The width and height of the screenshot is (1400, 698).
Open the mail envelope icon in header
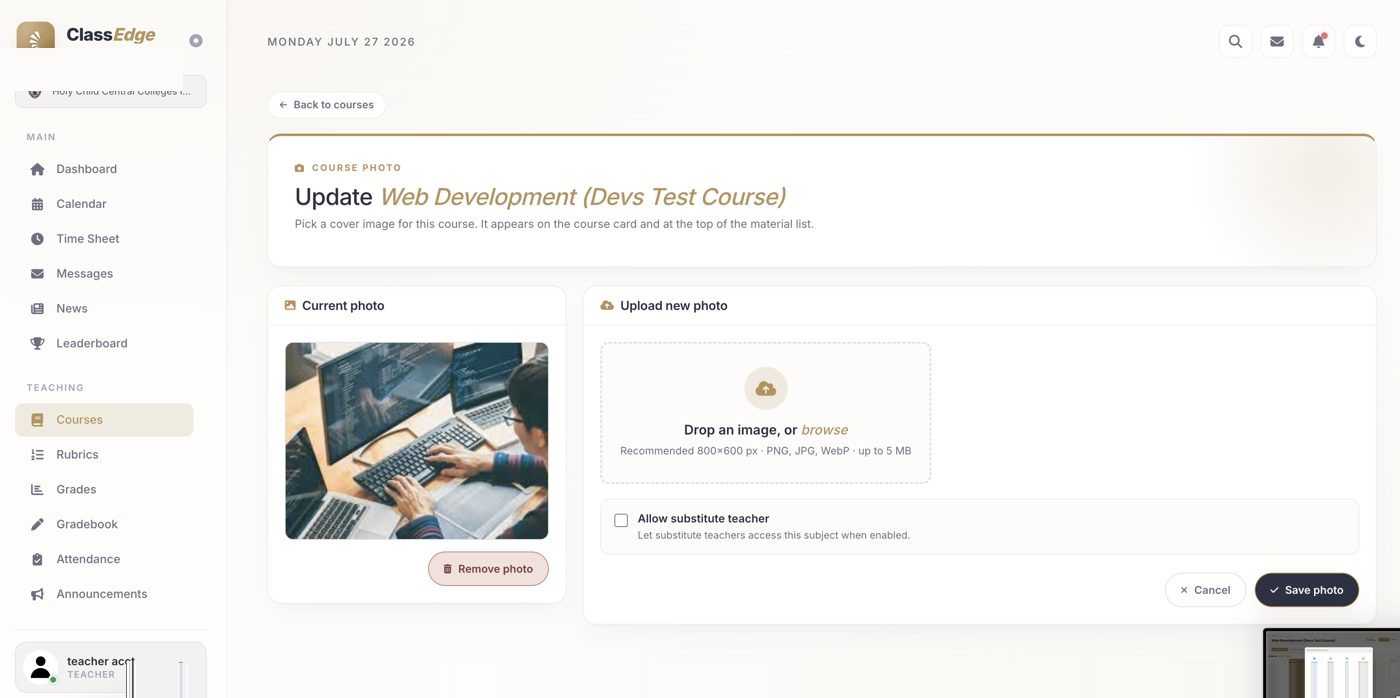pos(1277,41)
